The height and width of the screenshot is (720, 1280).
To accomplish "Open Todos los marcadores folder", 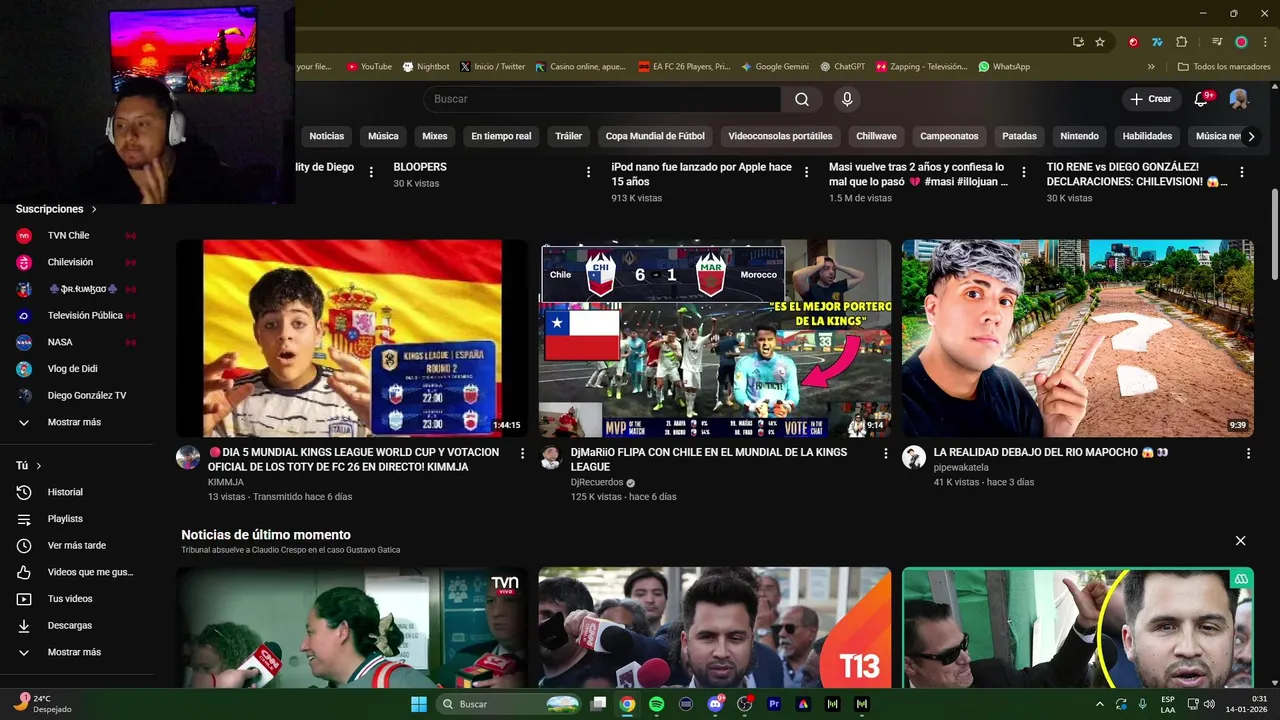I will pos(1224,67).
